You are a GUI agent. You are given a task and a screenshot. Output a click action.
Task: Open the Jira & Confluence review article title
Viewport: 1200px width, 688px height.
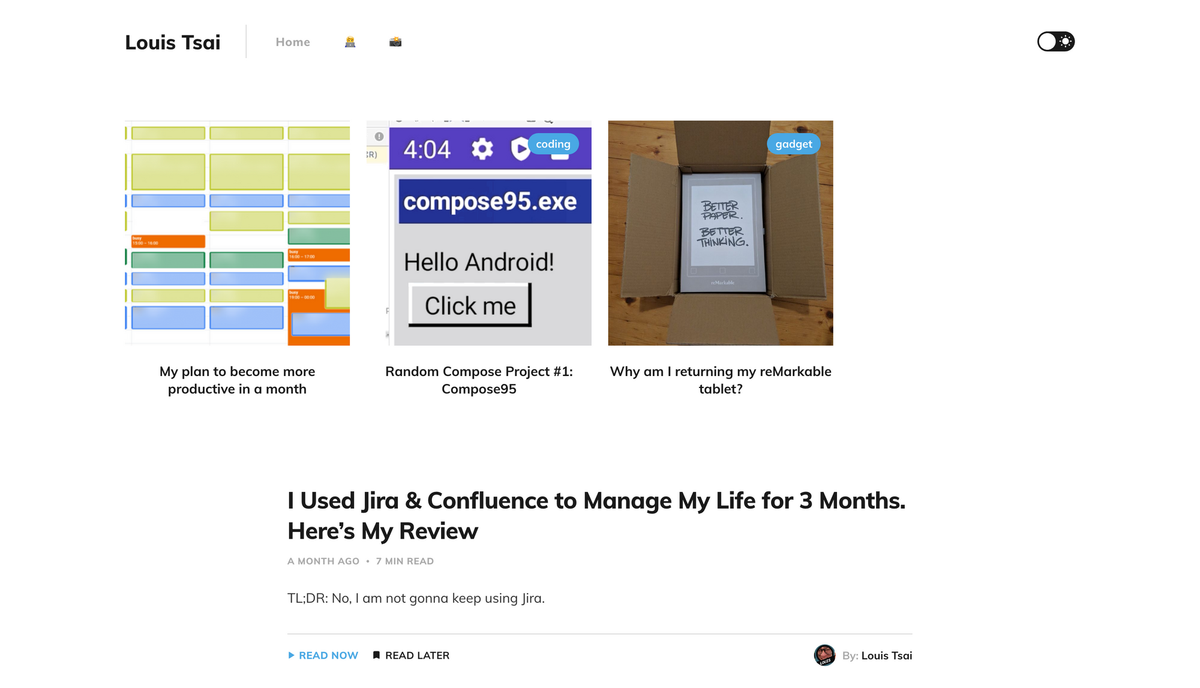tap(596, 515)
